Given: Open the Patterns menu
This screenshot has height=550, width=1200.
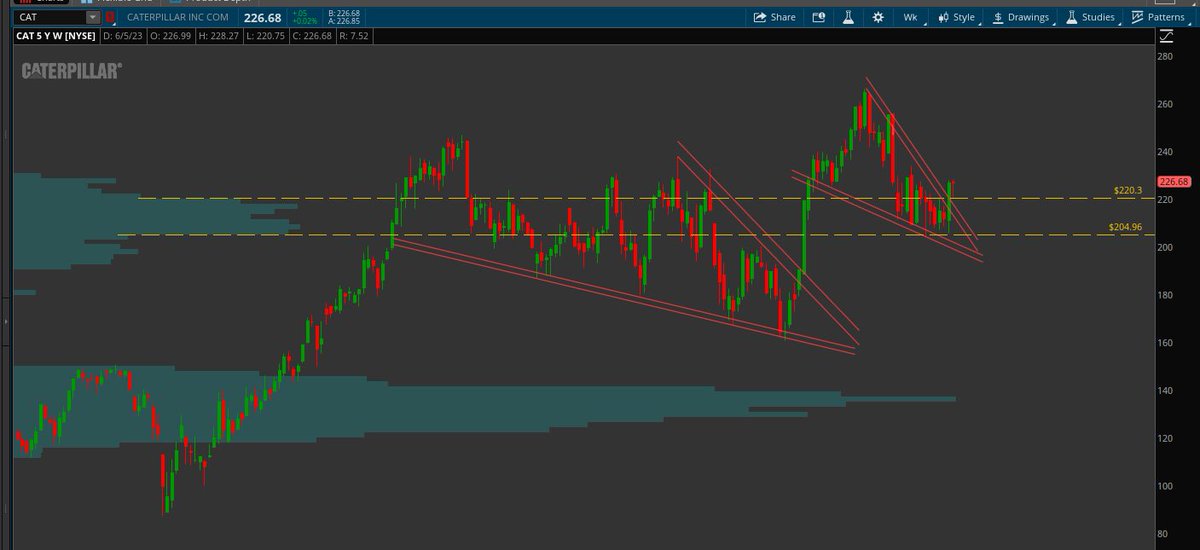Looking at the screenshot, I should click(1158, 17).
